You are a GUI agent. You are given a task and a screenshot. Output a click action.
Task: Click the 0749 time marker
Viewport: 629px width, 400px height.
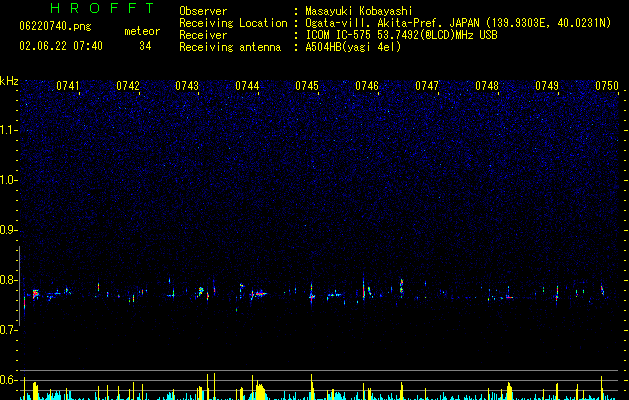(547, 86)
